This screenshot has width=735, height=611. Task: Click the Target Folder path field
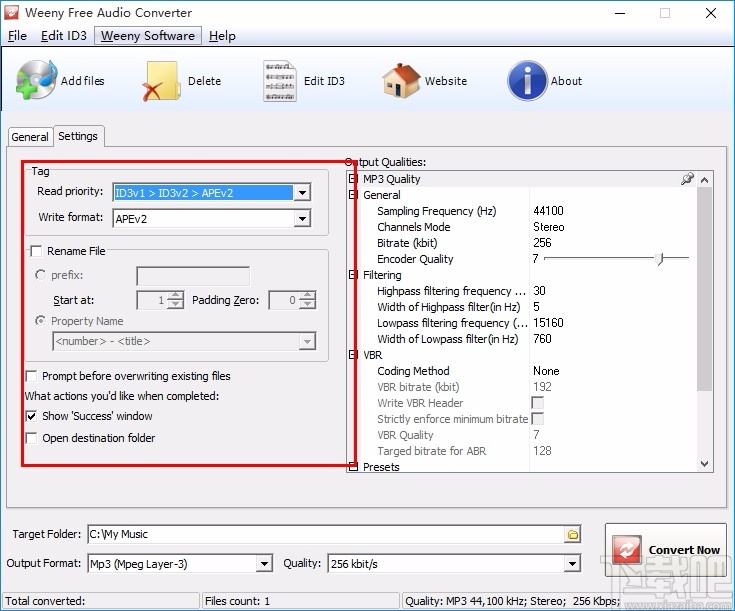(326, 534)
